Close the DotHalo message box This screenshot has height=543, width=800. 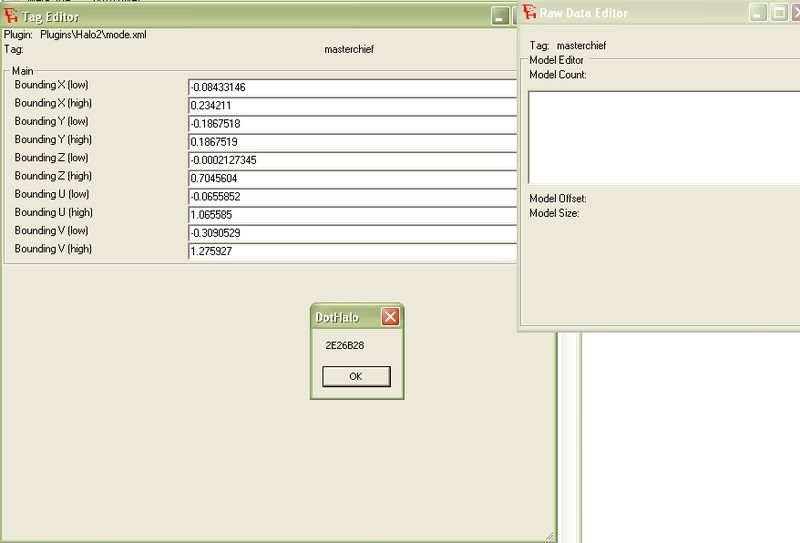(390, 317)
